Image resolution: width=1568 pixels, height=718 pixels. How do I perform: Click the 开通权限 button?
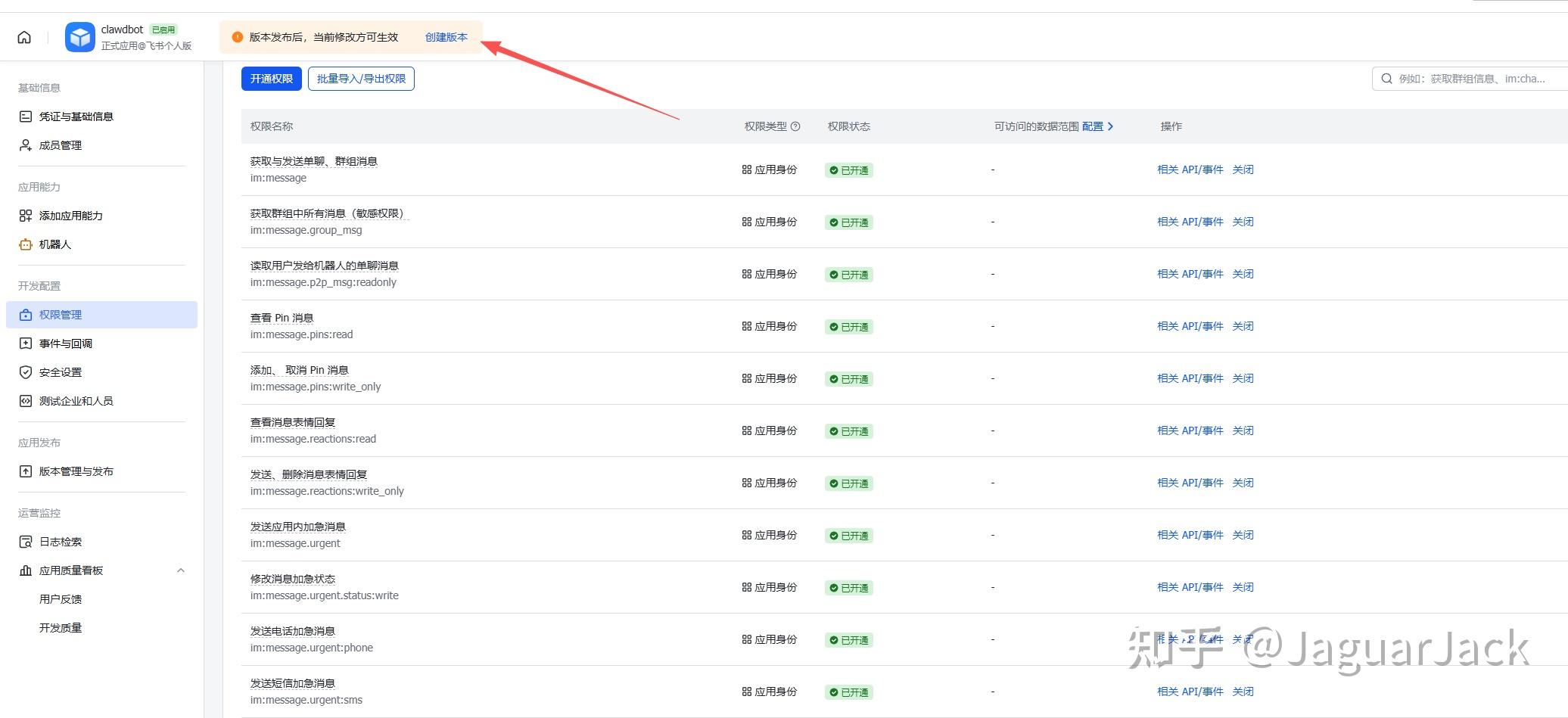coord(272,79)
